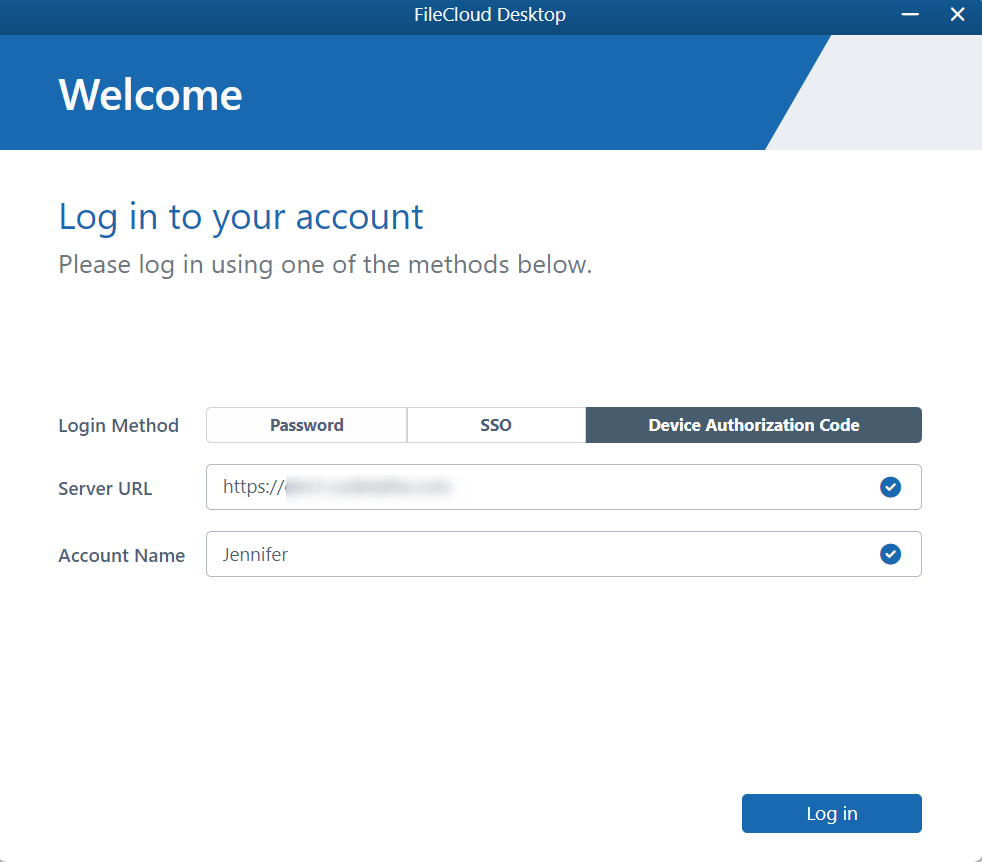982x862 pixels.
Task: Click the Login Method label
Action: (118, 426)
